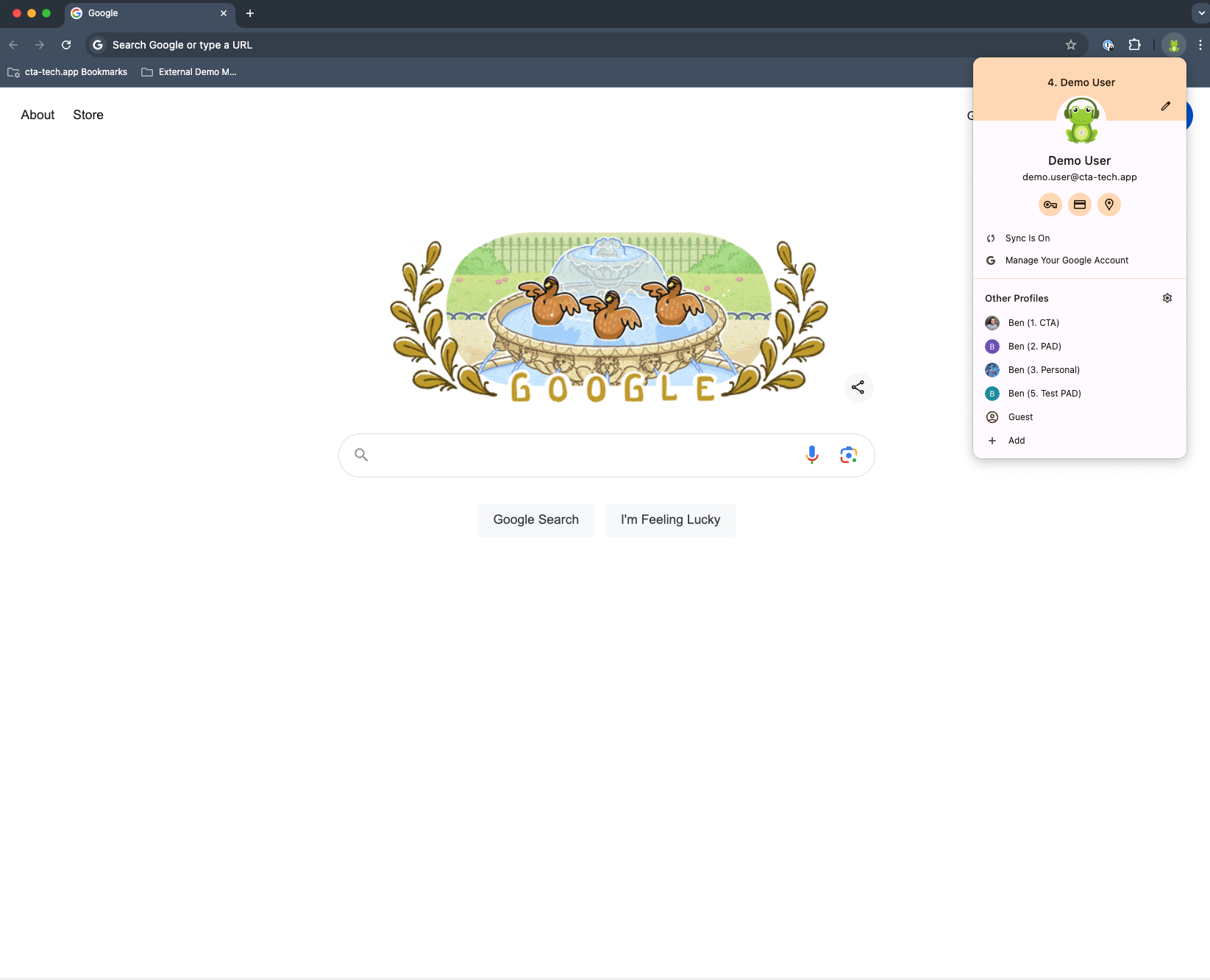Viewport: 1210px width, 980px height.
Task: Open External Demo bookmarks folder
Action: coord(189,72)
